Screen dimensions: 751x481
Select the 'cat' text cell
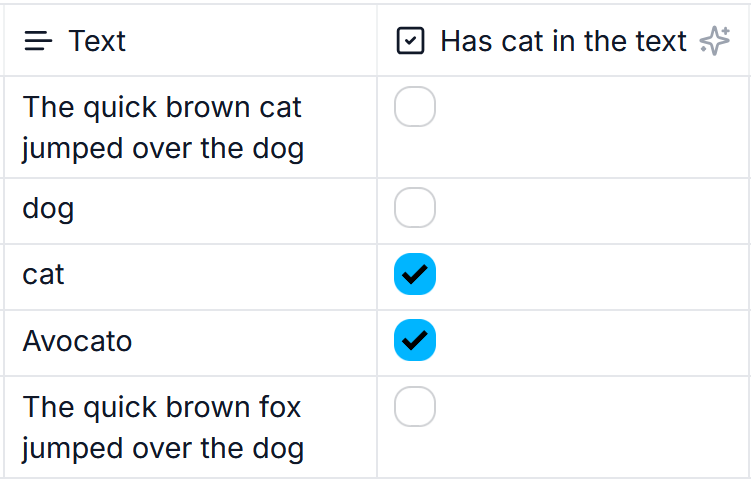pyautogui.click(x=191, y=277)
